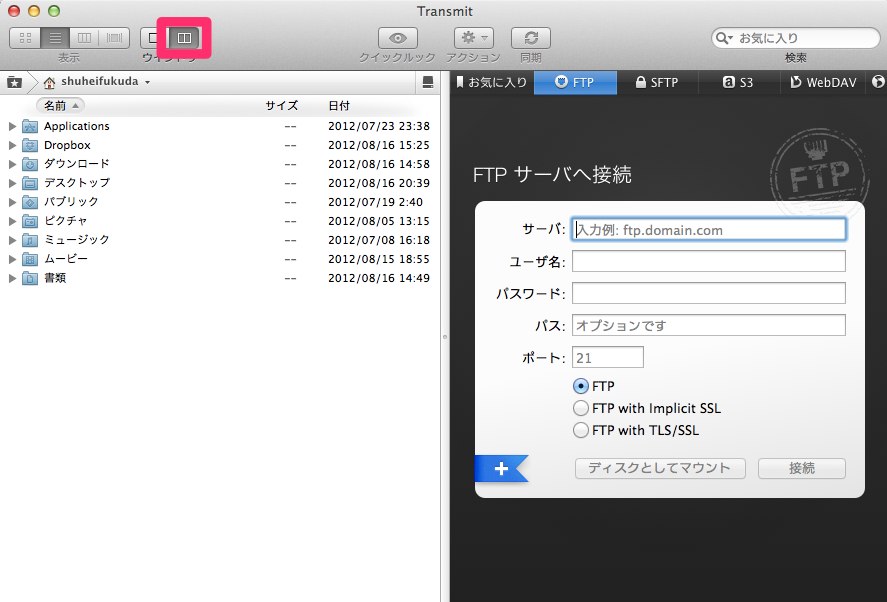
Task: Switch to the WebDAV tab
Action: coord(823,83)
